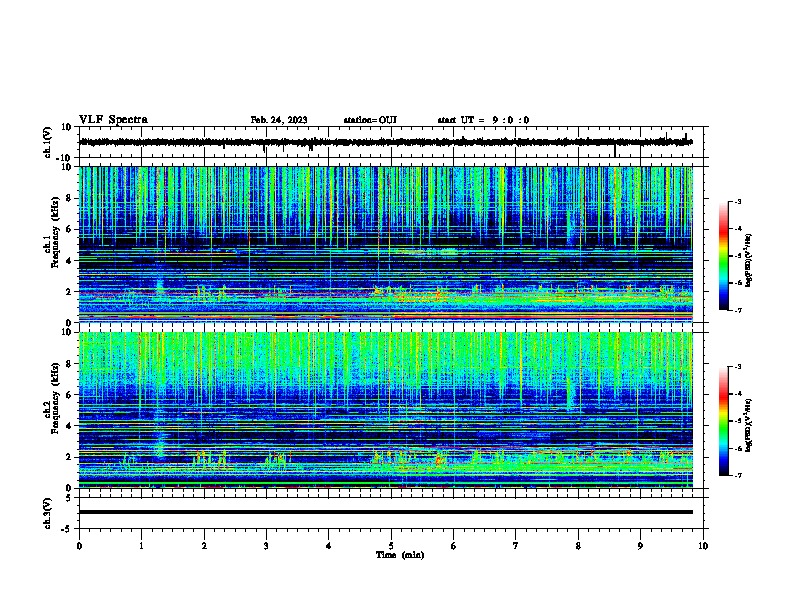
Task: Click time axis tick label "7"
Action: [x=516, y=546]
